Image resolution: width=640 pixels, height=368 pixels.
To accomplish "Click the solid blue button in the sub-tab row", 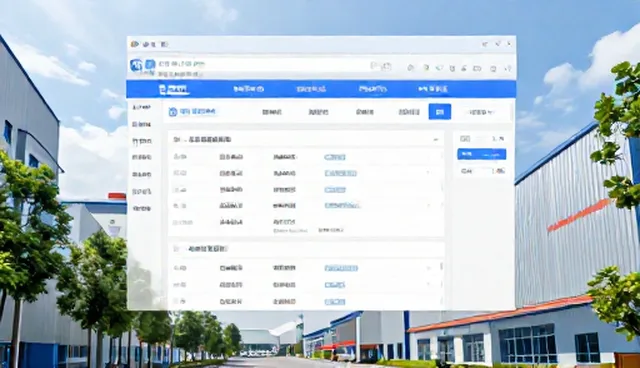I will click(x=440, y=112).
